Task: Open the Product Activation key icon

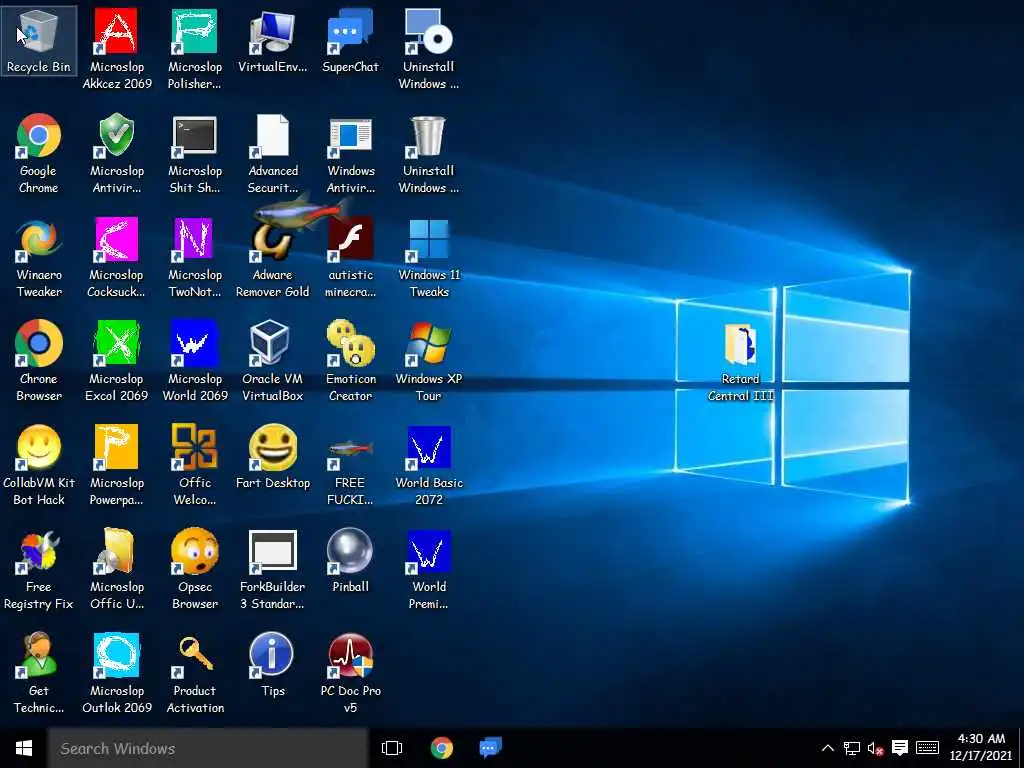Action: pyautogui.click(x=195, y=673)
